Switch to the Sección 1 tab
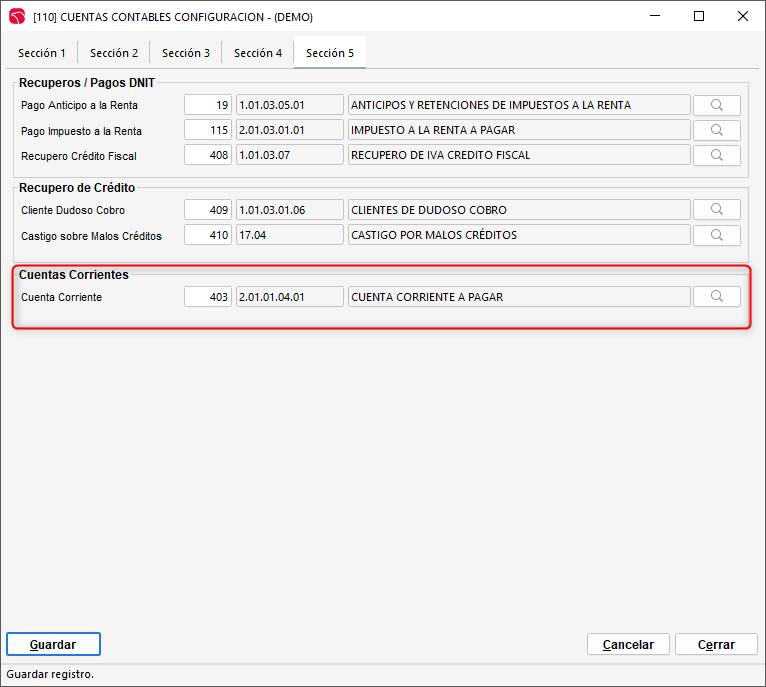Screen dimensions: 766x687 42,53
